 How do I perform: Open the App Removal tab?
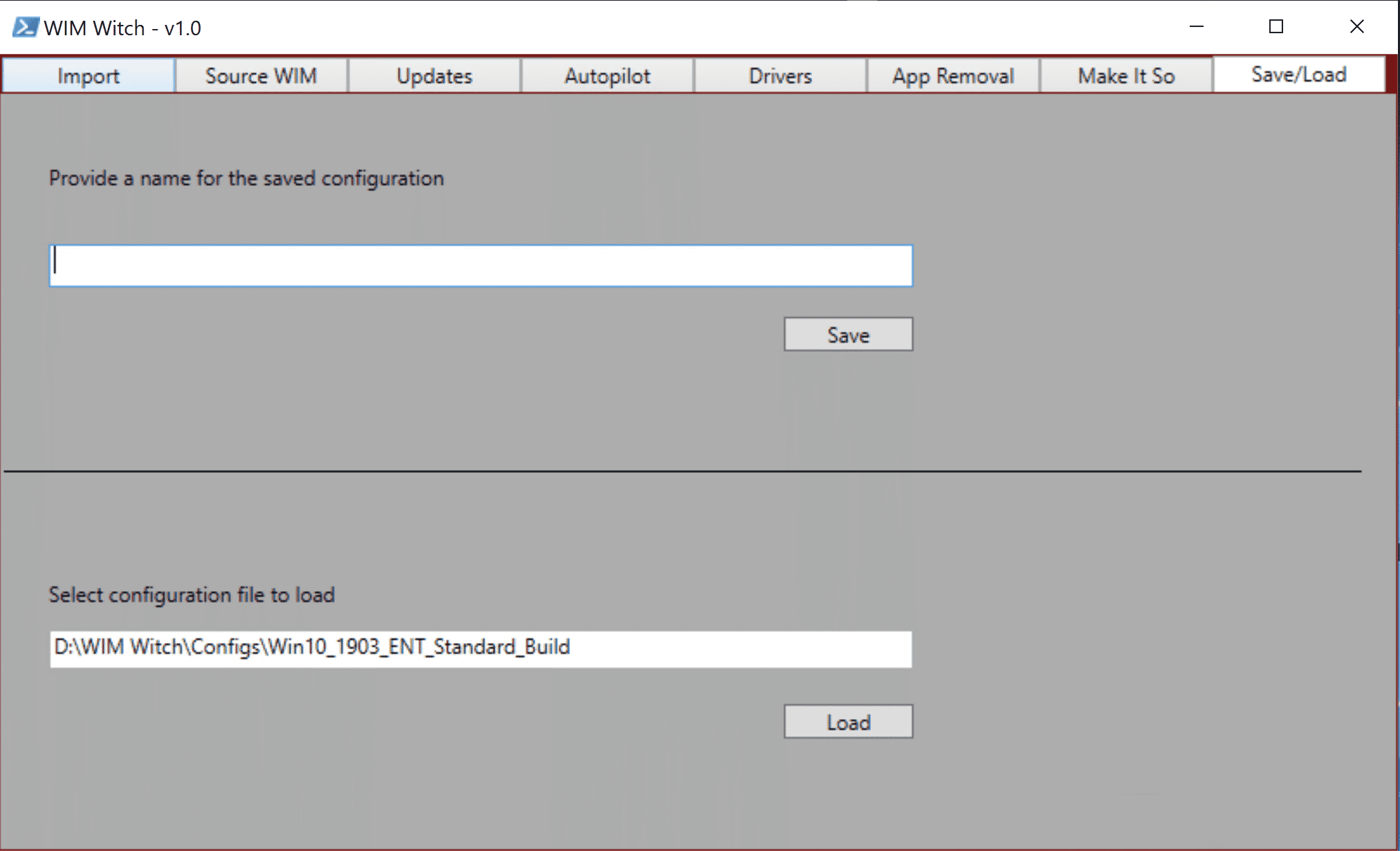point(952,75)
